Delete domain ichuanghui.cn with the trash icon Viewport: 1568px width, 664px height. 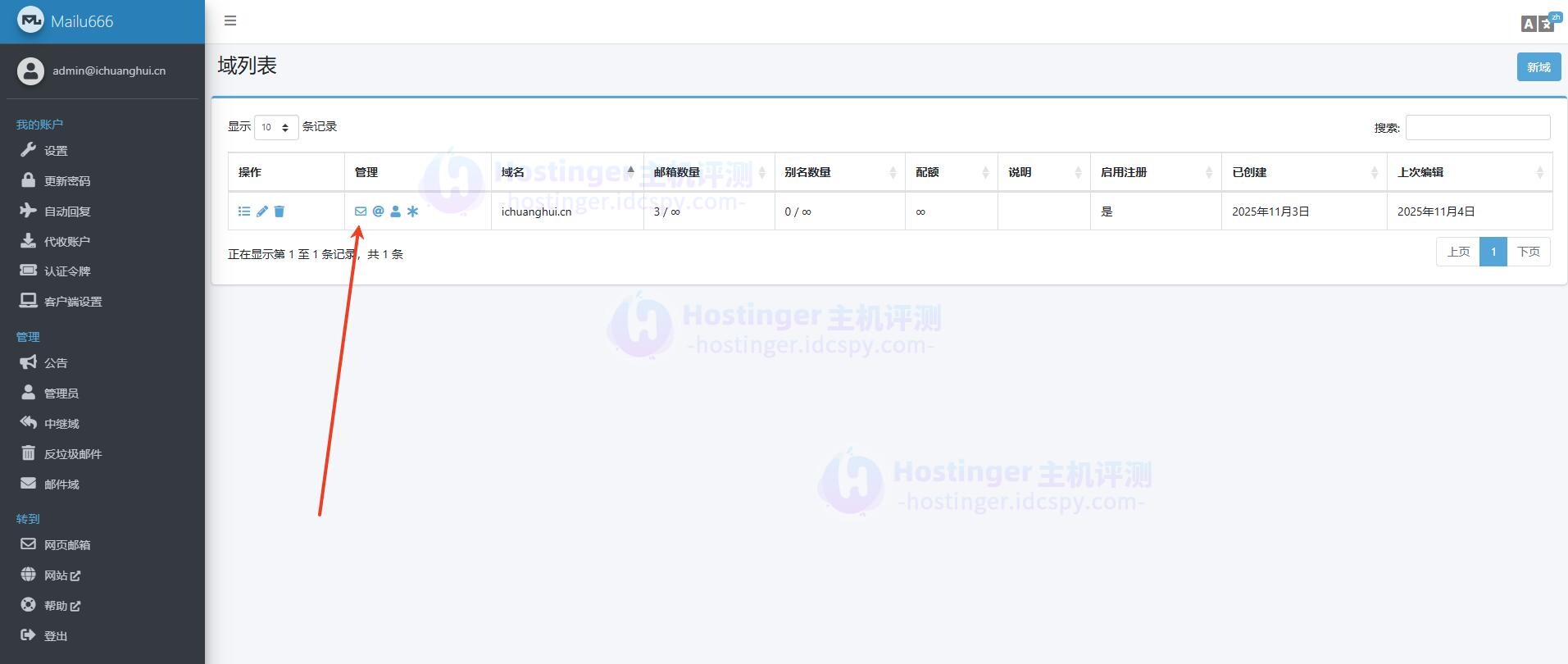click(x=280, y=211)
